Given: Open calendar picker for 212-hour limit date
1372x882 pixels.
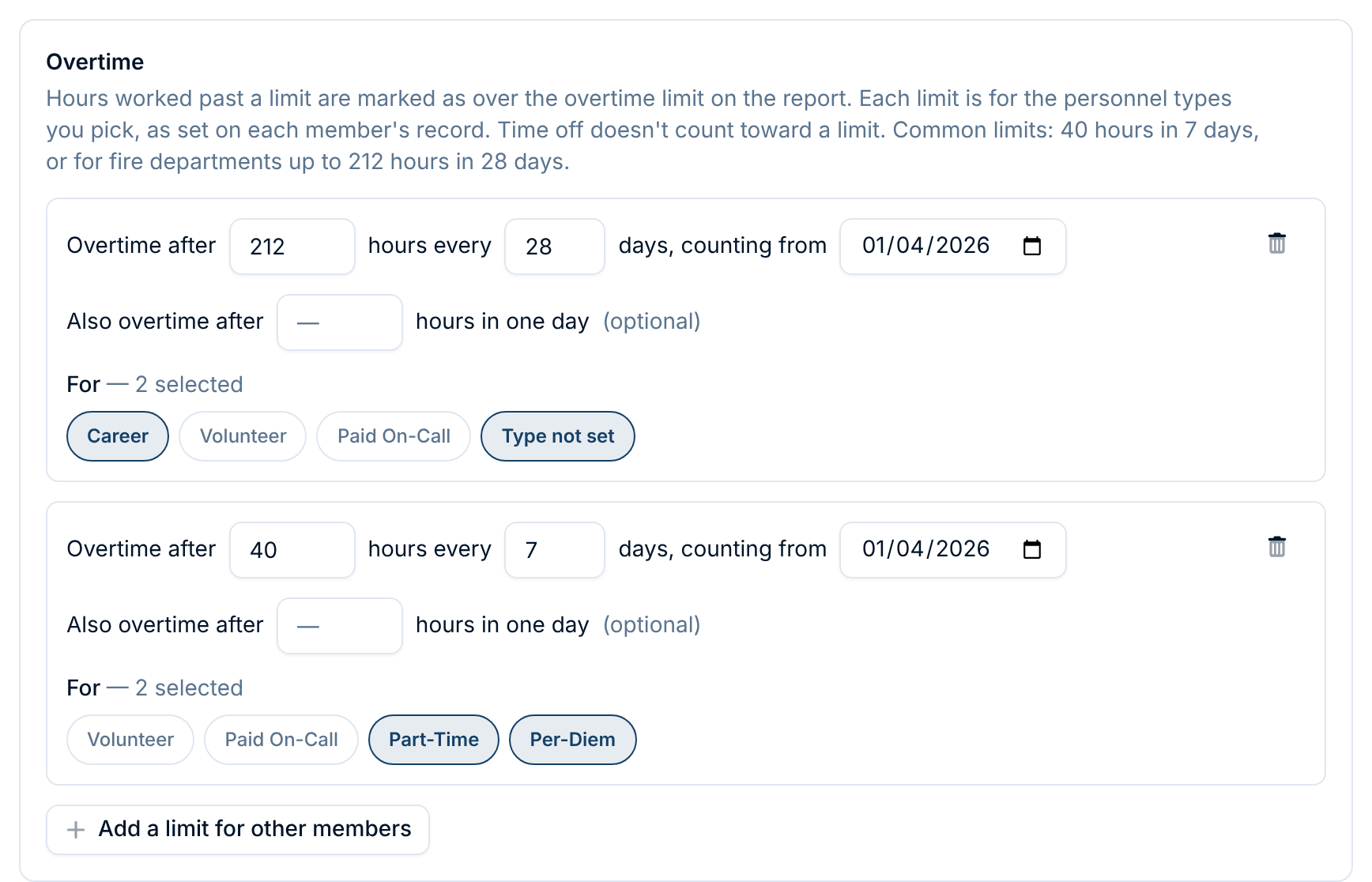Looking at the screenshot, I should [1032, 246].
